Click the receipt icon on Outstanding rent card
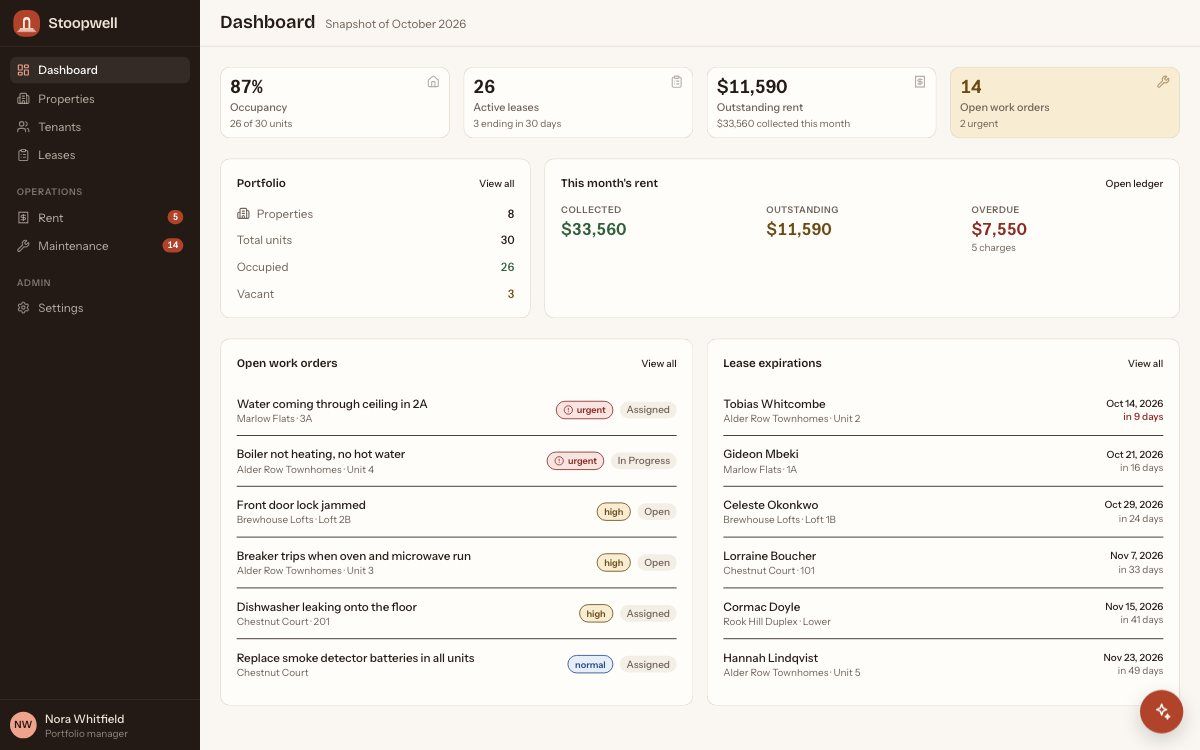 pyautogui.click(x=920, y=82)
